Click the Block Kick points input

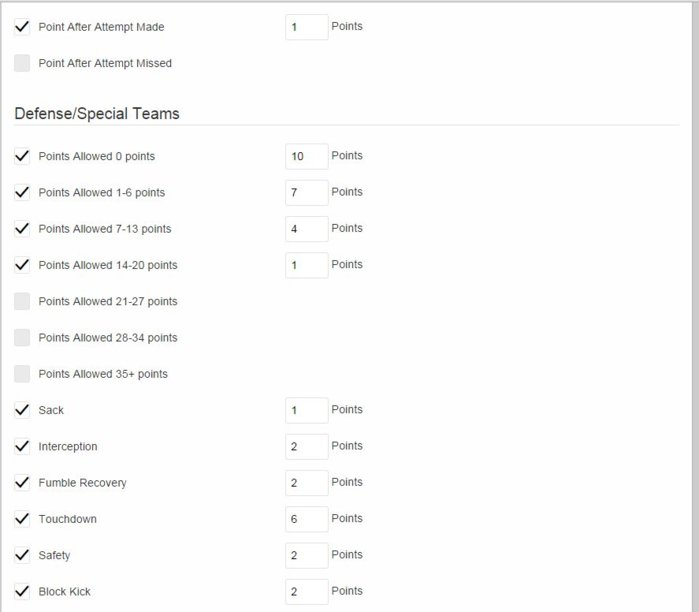pos(306,591)
